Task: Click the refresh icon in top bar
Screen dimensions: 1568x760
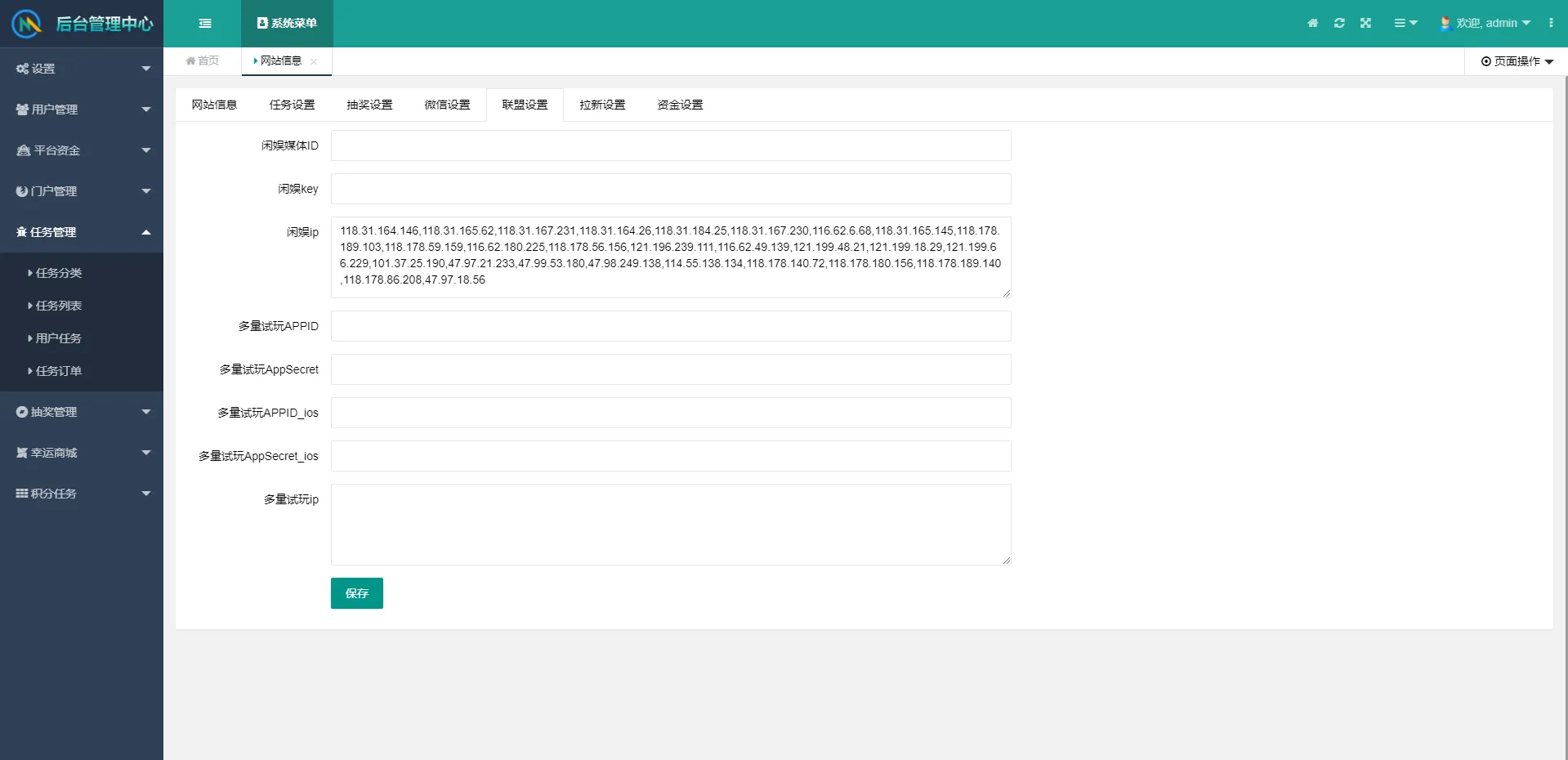Action: pyautogui.click(x=1339, y=23)
